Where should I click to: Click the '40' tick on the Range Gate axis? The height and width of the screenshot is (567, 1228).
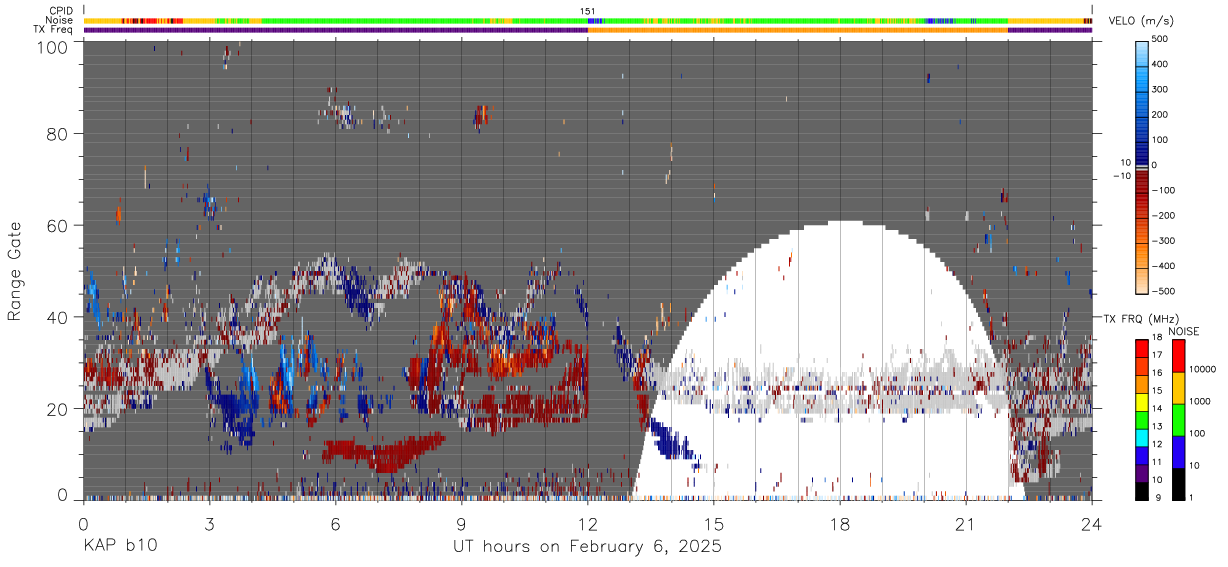click(58, 317)
